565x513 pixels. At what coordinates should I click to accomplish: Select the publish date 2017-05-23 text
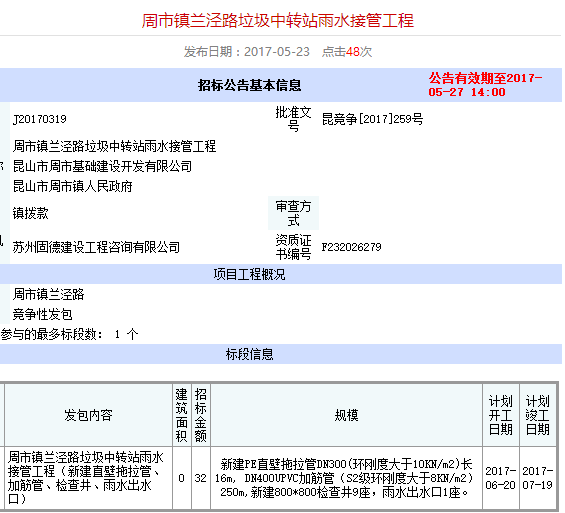coord(277,52)
